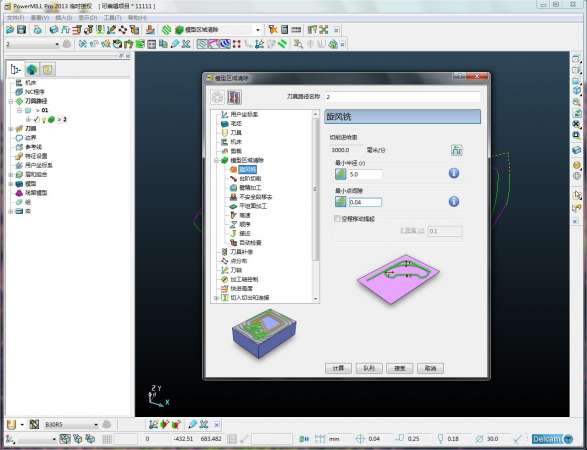Click the 队列 button

coord(369,368)
